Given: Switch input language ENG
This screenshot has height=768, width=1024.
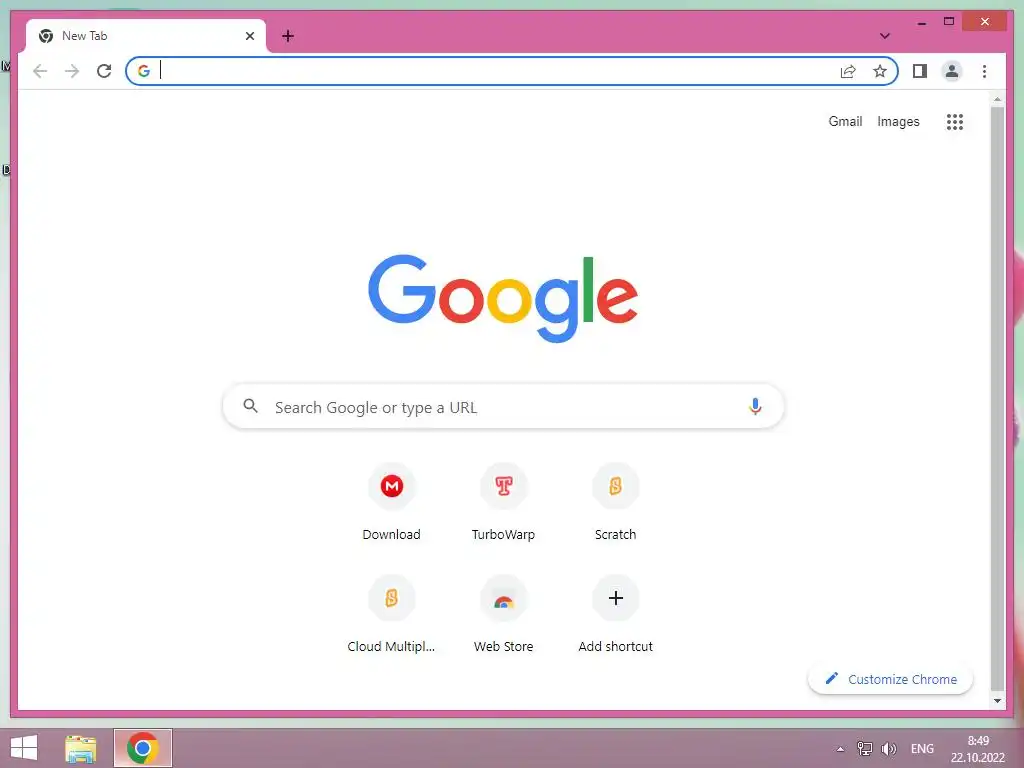Looking at the screenshot, I should coord(922,749).
